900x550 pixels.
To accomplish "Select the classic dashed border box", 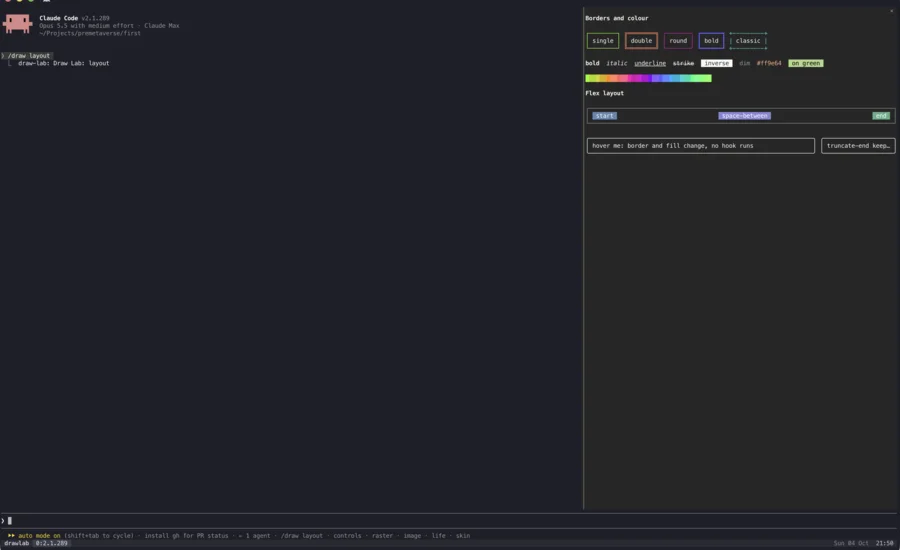I will coord(748,41).
